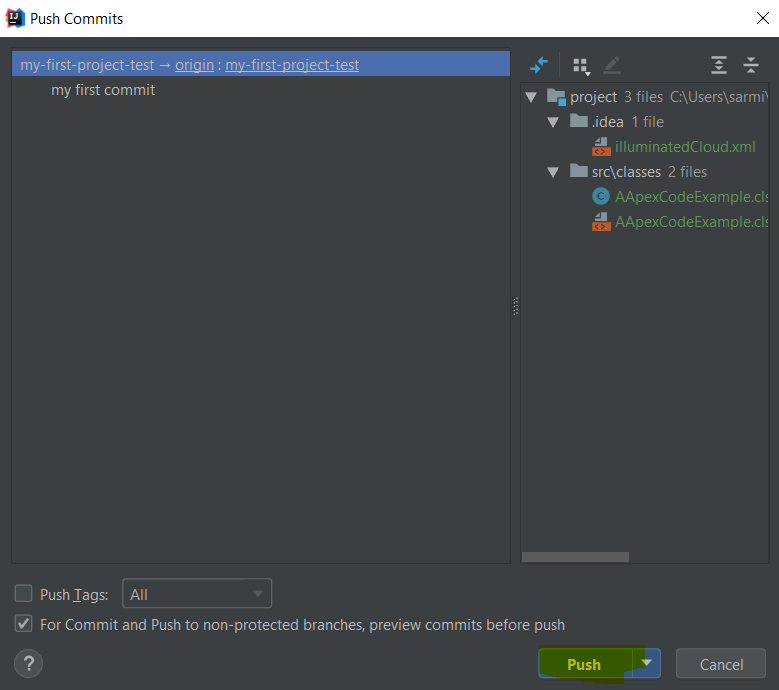The width and height of the screenshot is (779, 690).
Task: Collapse the src\classes folder node
Action: pyautogui.click(x=553, y=172)
